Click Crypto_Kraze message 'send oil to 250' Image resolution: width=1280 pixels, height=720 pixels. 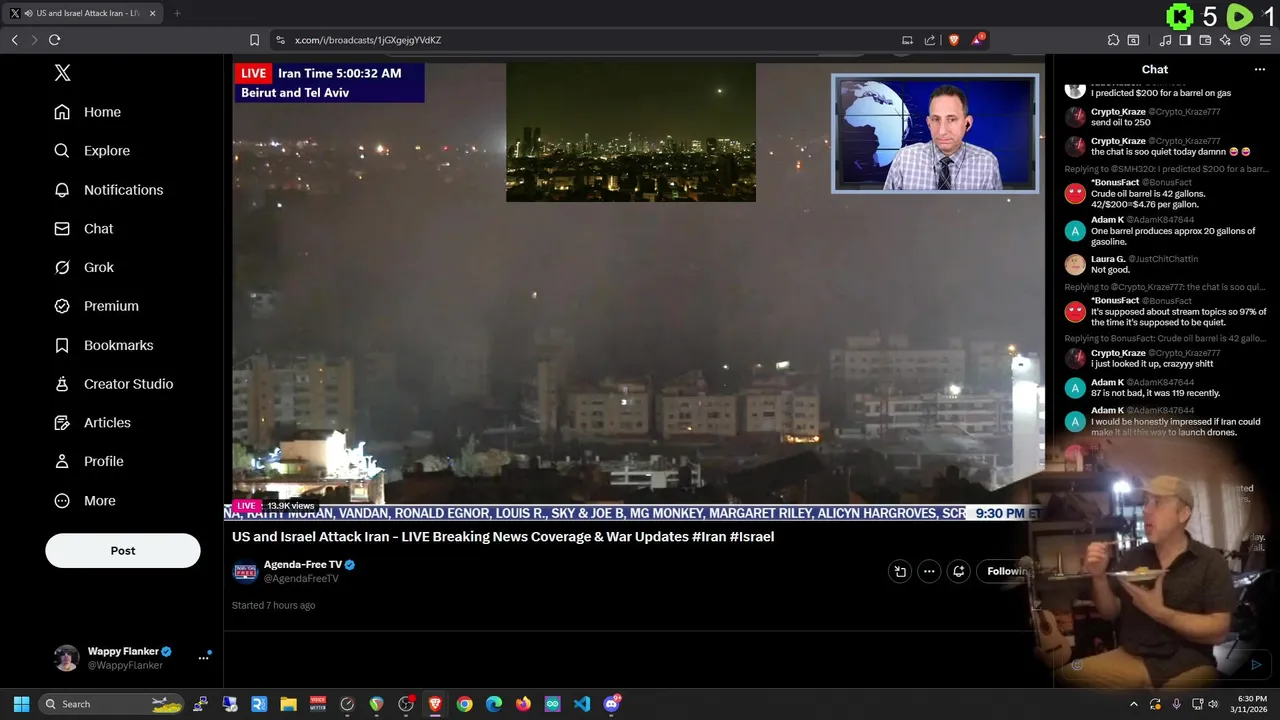point(1120,122)
